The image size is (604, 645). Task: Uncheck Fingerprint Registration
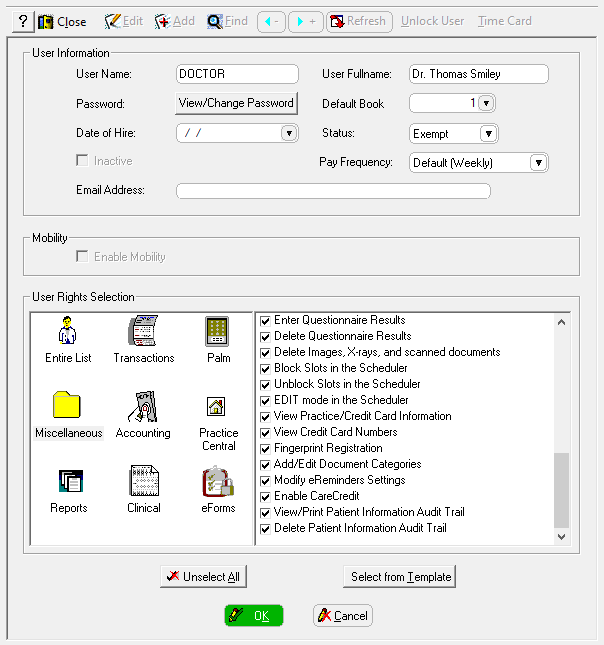pyautogui.click(x=265, y=449)
